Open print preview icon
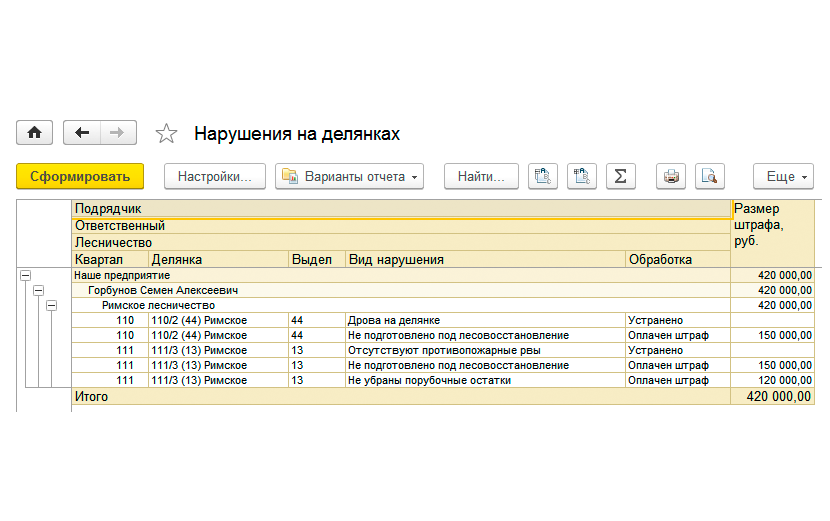The image size is (830, 521). 709,176
